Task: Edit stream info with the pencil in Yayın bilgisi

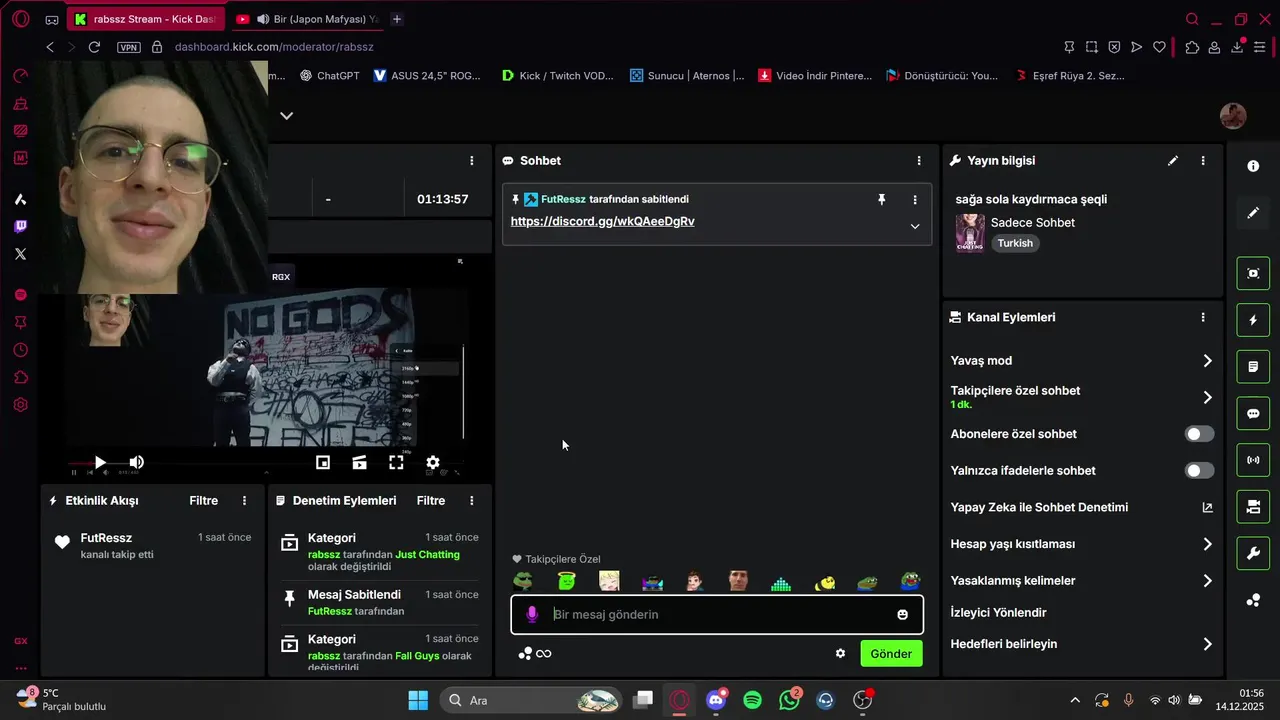Action: click(1173, 160)
